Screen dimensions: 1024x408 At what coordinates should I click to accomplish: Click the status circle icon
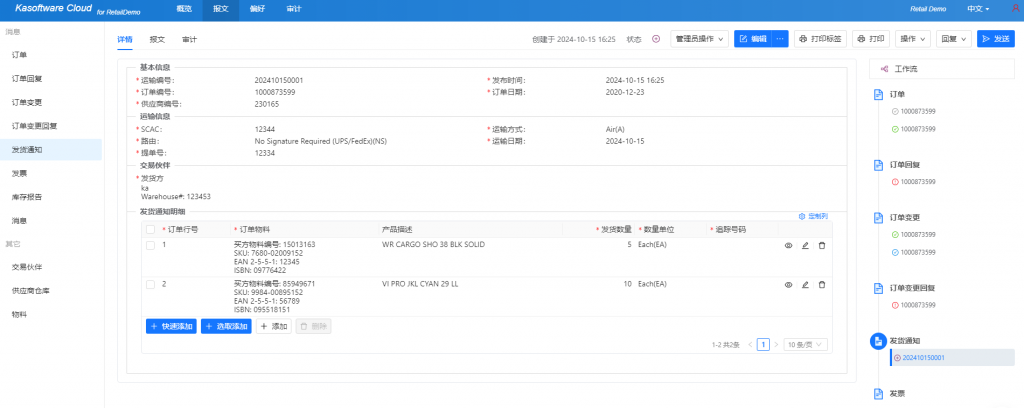pos(656,39)
